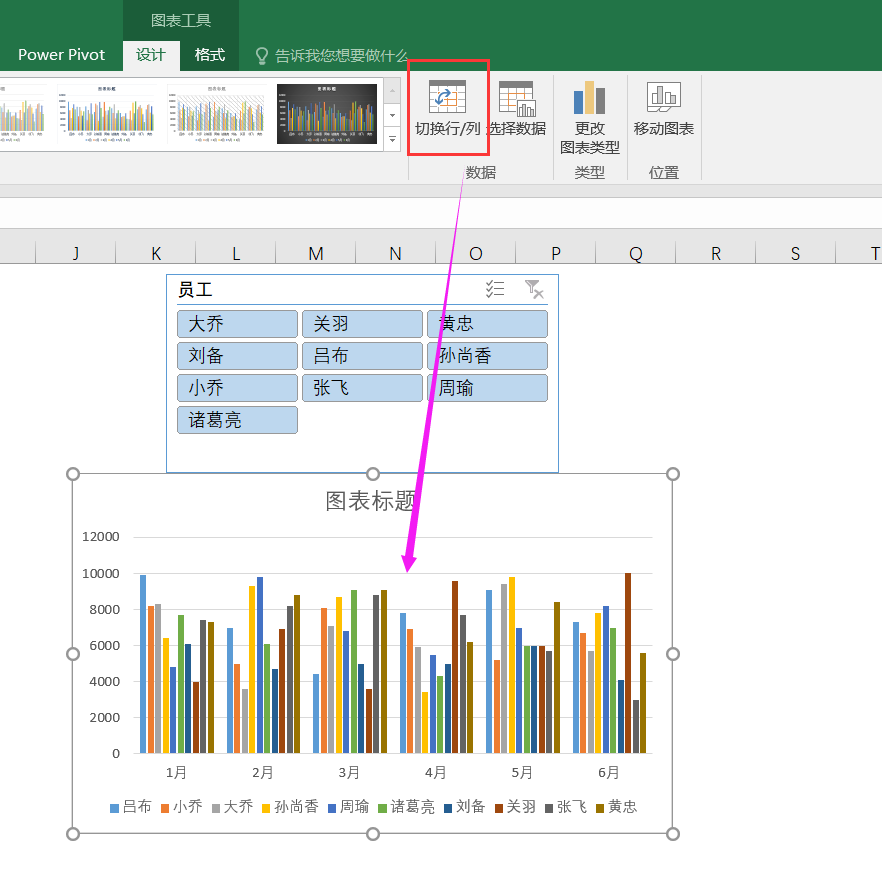Open the Power Pivot tab

61,55
